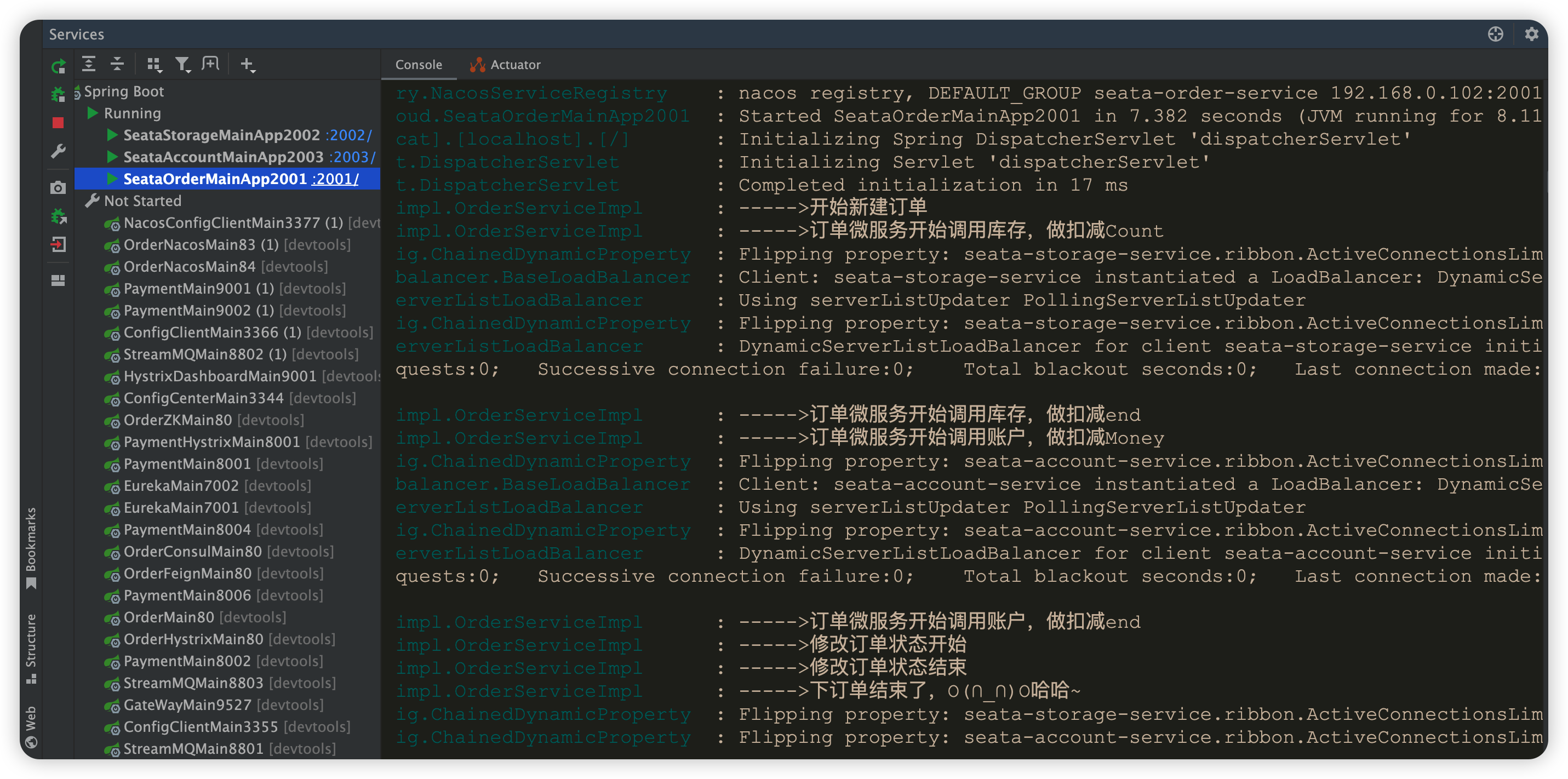Collapse all nodes in the Services tree
Image resolution: width=1568 pixels, height=779 pixels.
coord(117,64)
